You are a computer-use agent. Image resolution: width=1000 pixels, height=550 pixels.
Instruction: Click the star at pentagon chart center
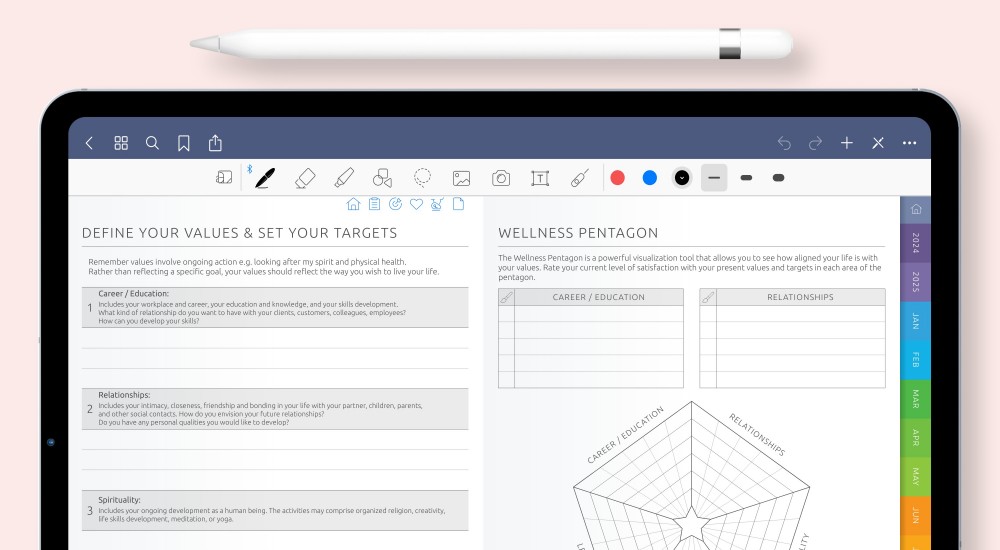click(x=691, y=523)
